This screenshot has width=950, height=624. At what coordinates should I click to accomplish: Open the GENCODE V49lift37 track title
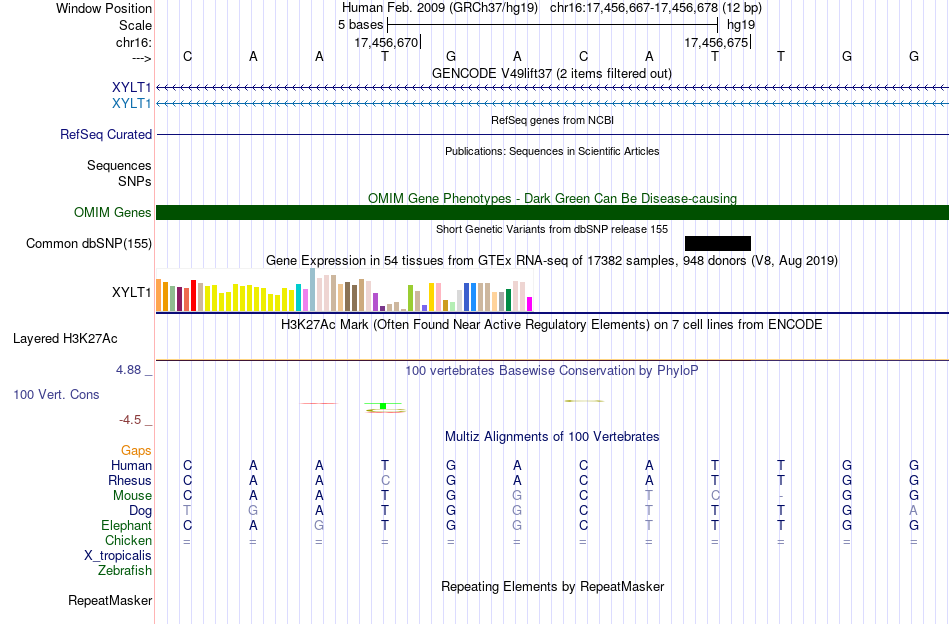[551, 73]
